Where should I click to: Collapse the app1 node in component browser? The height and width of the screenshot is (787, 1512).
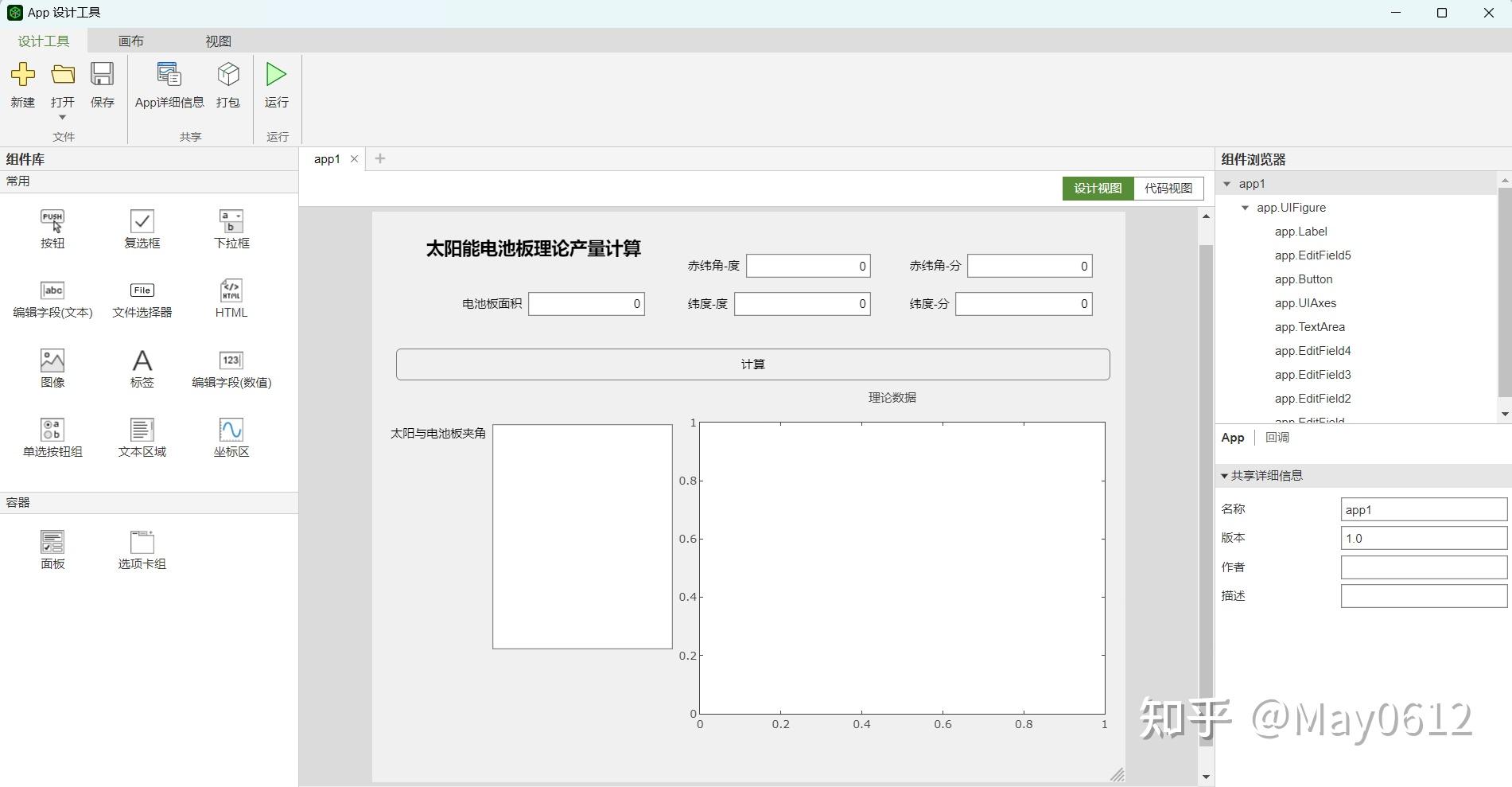1227,184
